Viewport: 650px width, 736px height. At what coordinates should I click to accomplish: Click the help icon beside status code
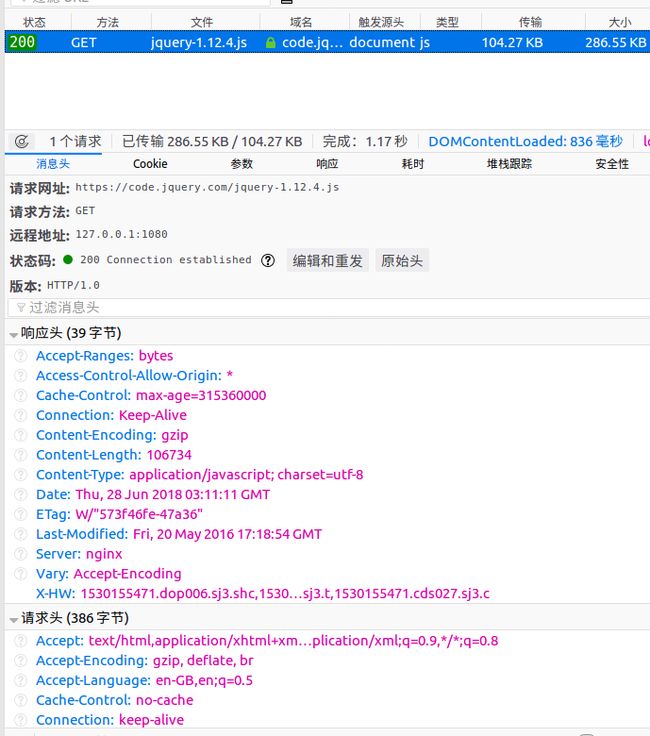coord(268,261)
